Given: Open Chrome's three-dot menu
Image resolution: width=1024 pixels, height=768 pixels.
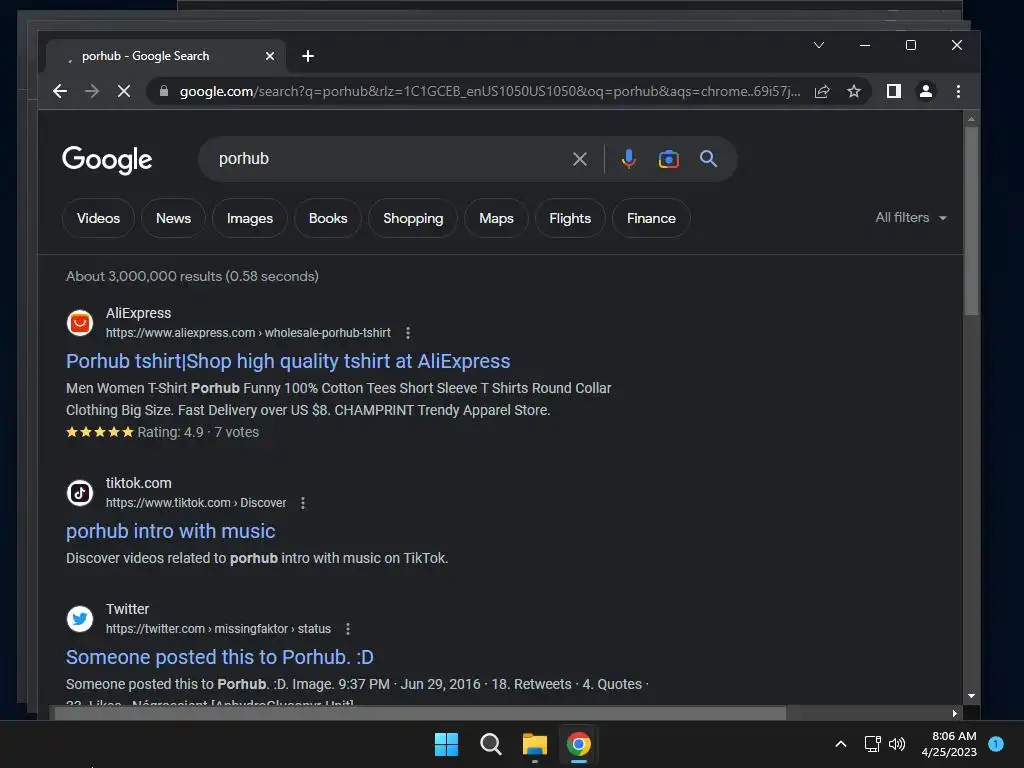Looking at the screenshot, I should click(958, 91).
